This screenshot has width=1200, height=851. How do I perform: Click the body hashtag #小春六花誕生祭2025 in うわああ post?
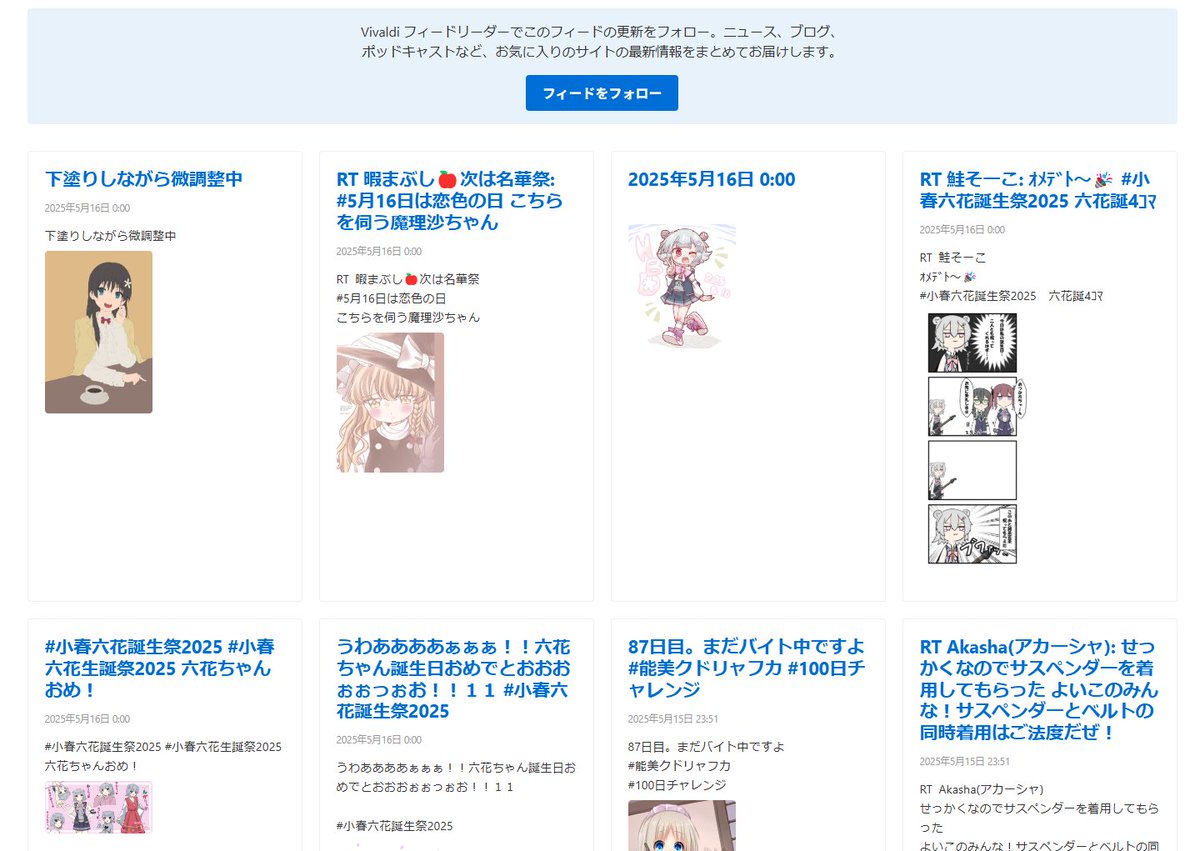click(x=395, y=826)
